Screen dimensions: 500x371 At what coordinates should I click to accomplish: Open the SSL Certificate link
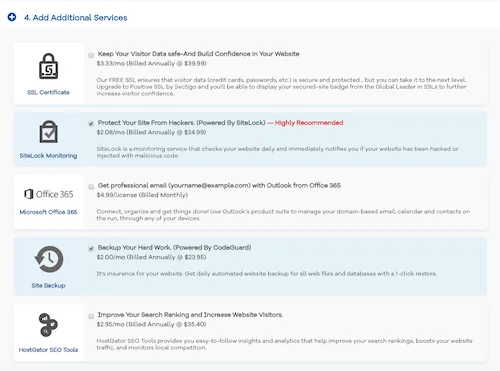click(48, 92)
